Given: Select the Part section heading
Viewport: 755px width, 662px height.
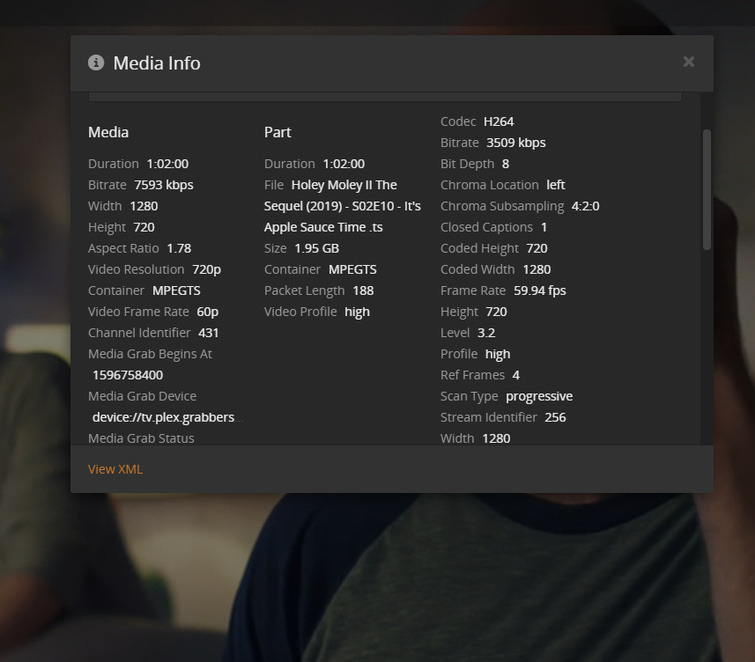Looking at the screenshot, I should [x=277, y=132].
